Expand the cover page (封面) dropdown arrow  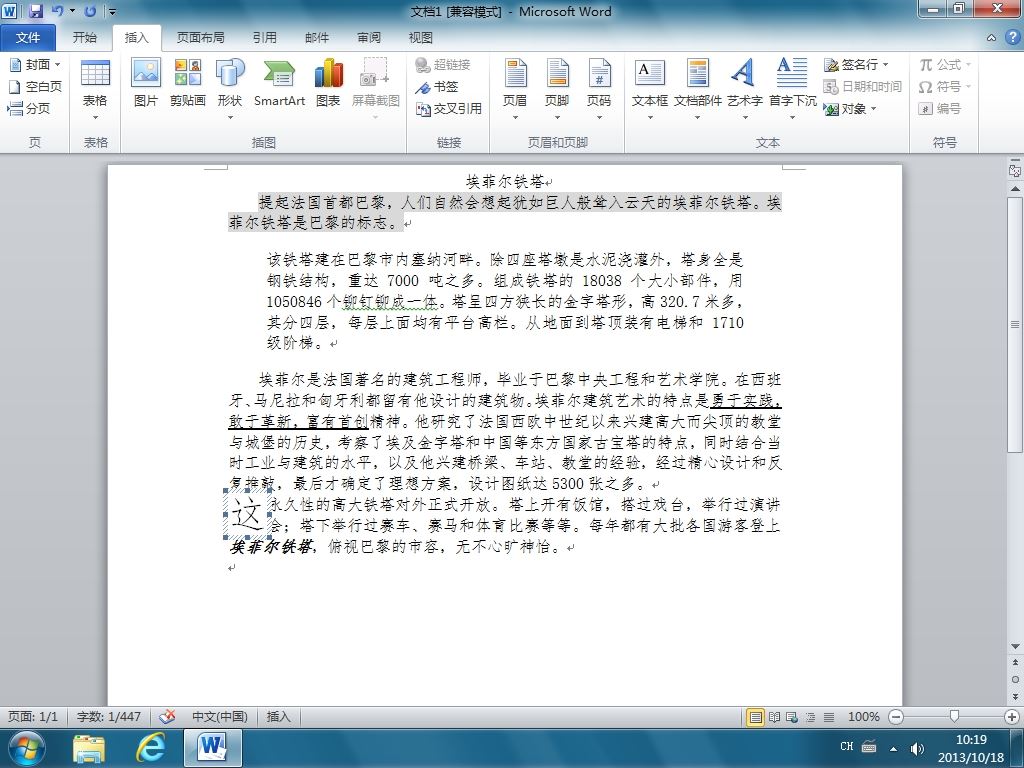point(57,64)
